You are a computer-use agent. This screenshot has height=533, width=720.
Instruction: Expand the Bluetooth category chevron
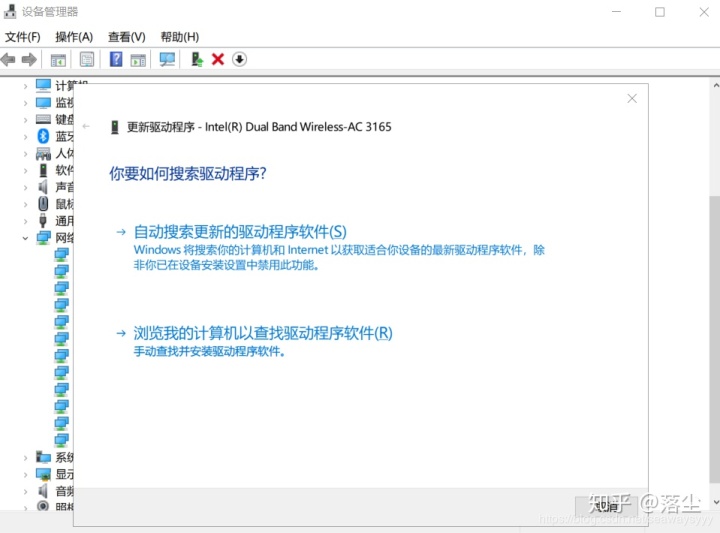(26, 136)
